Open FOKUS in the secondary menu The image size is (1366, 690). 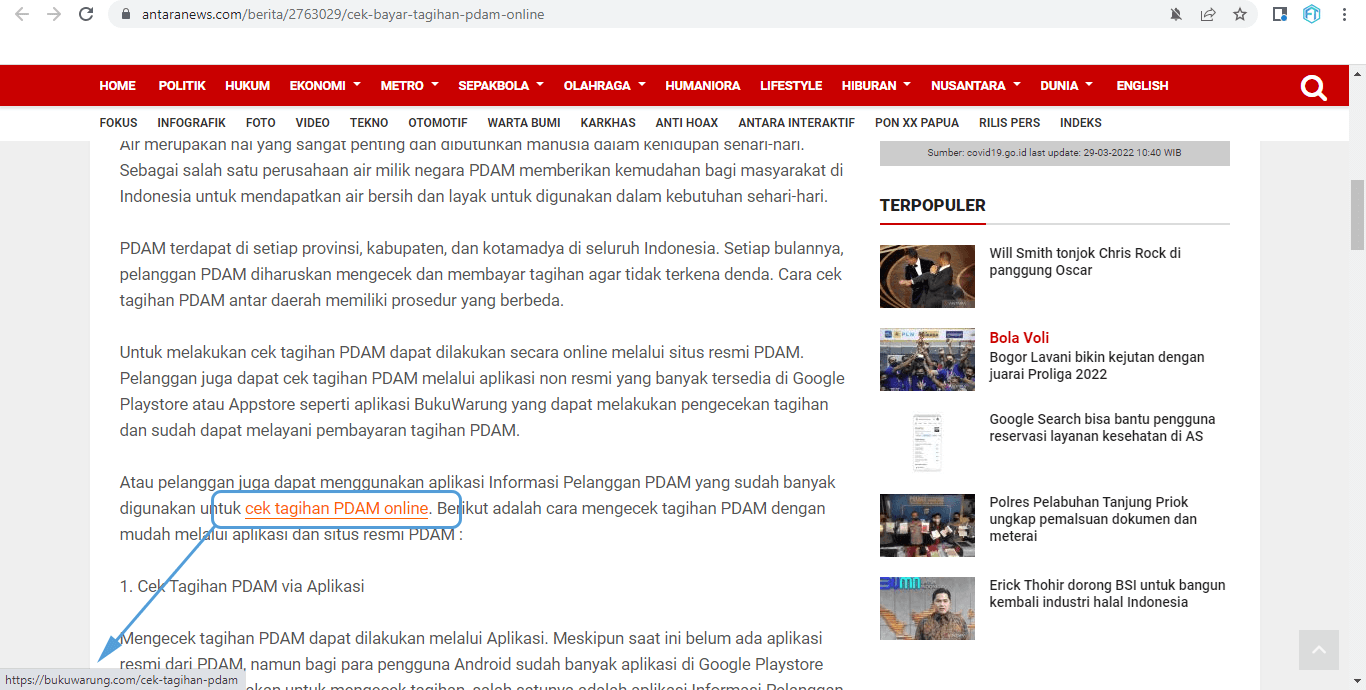click(119, 123)
